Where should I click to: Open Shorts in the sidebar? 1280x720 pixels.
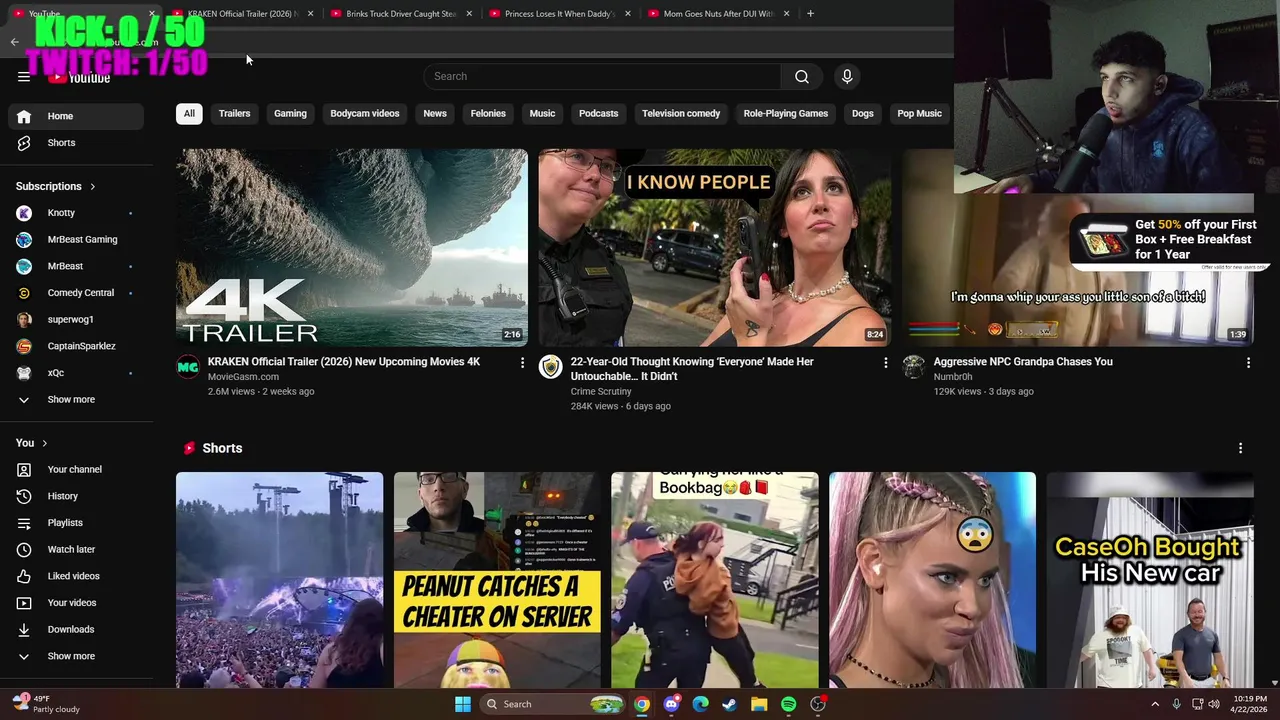[76, 143]
